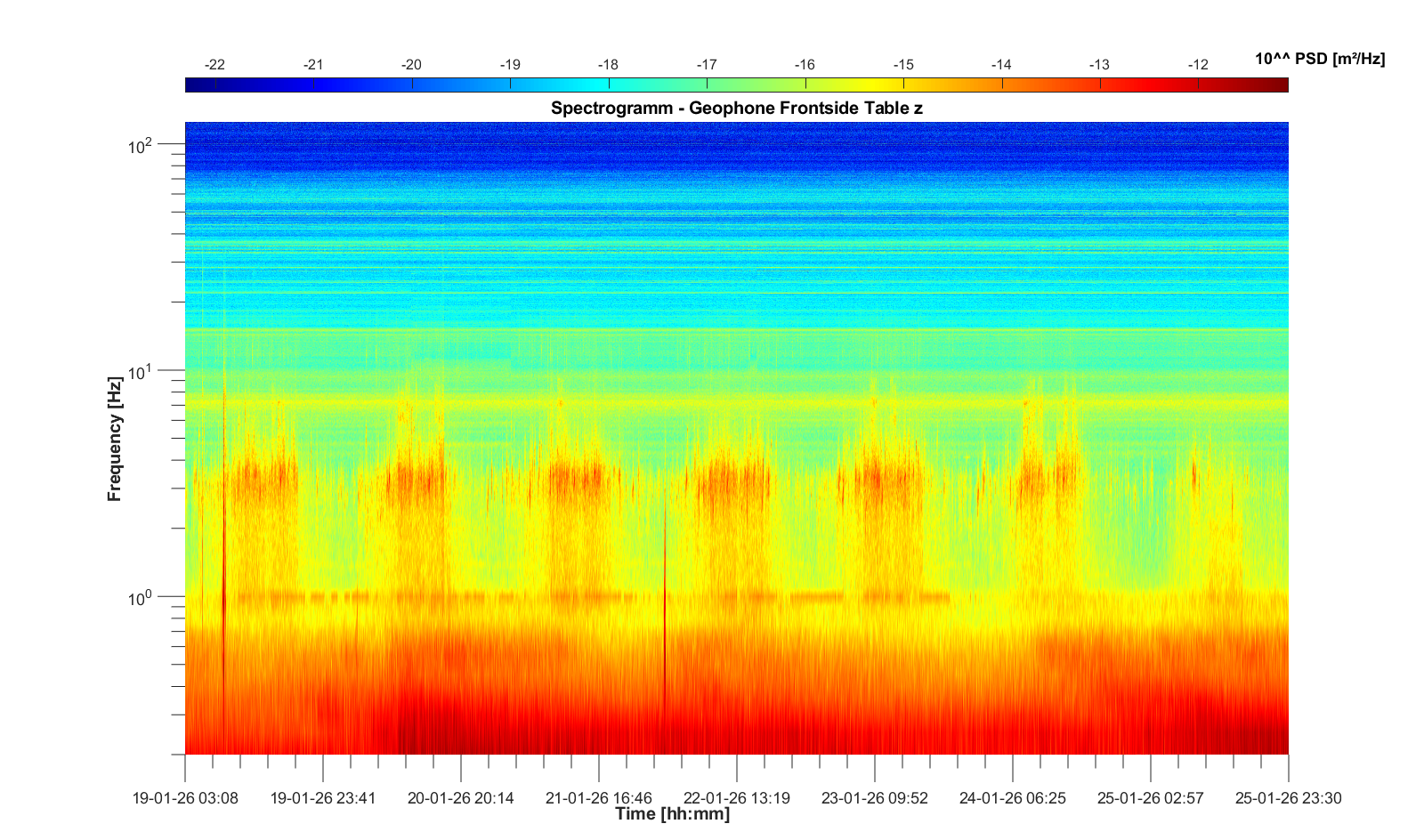Click the 'Time [hh:mm]' x-axis label
1424x840 pixels.
[x=672, y=814]
